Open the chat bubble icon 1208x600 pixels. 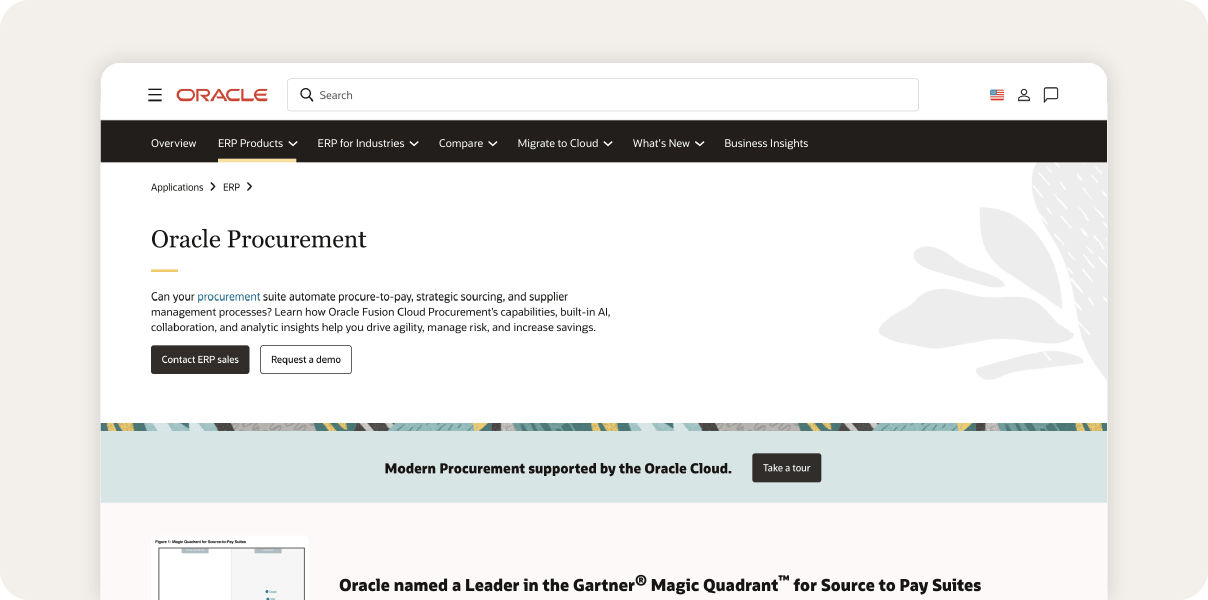(1051, 95)
